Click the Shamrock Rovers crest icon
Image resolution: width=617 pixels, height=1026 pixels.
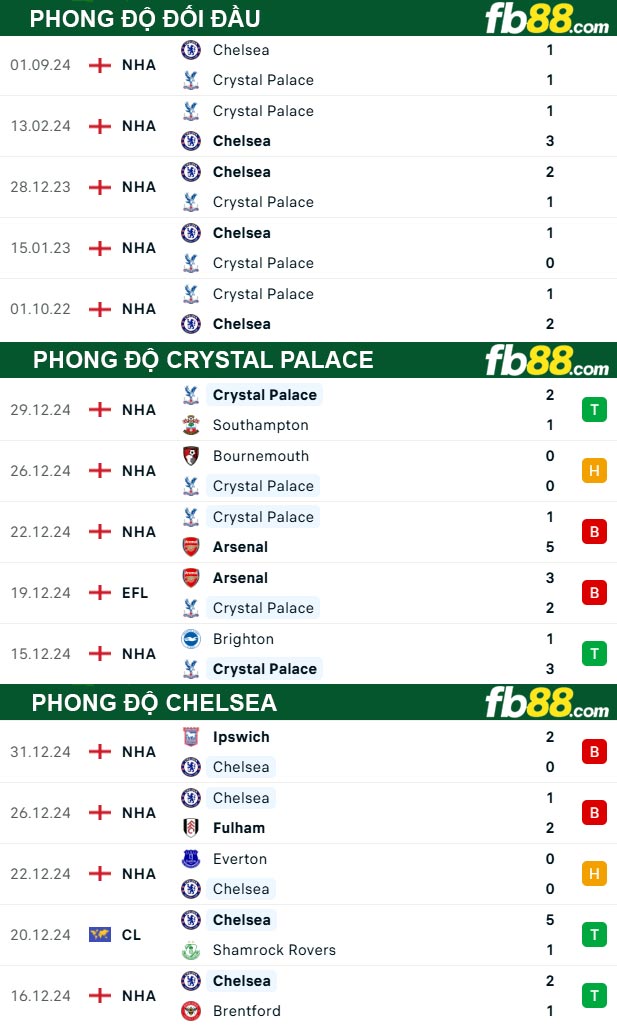[x=191, y=950]
